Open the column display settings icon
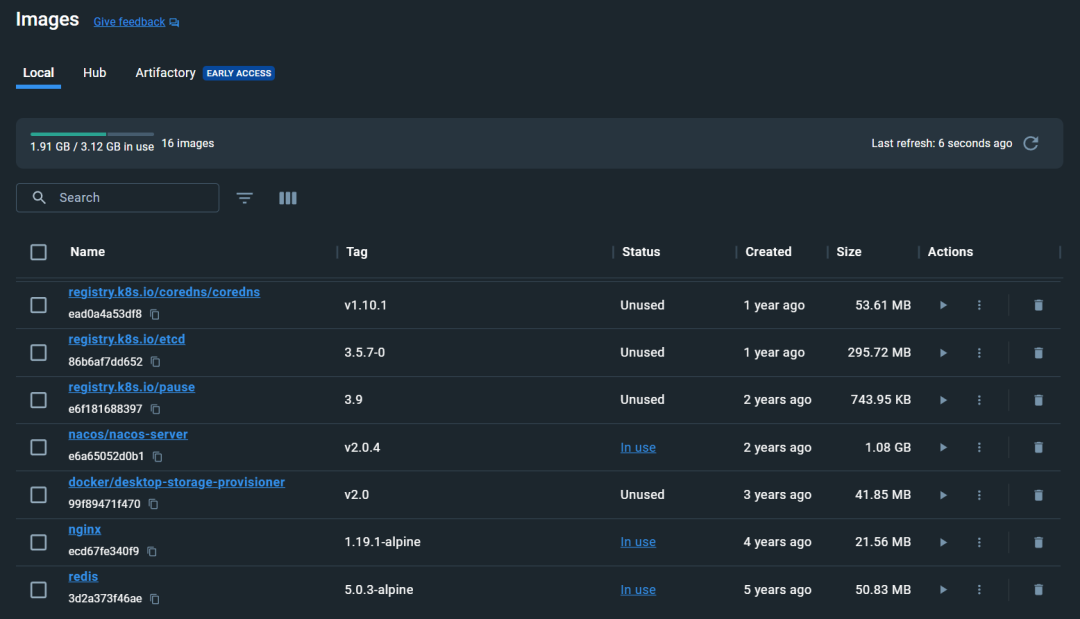 tap(288, 198)
